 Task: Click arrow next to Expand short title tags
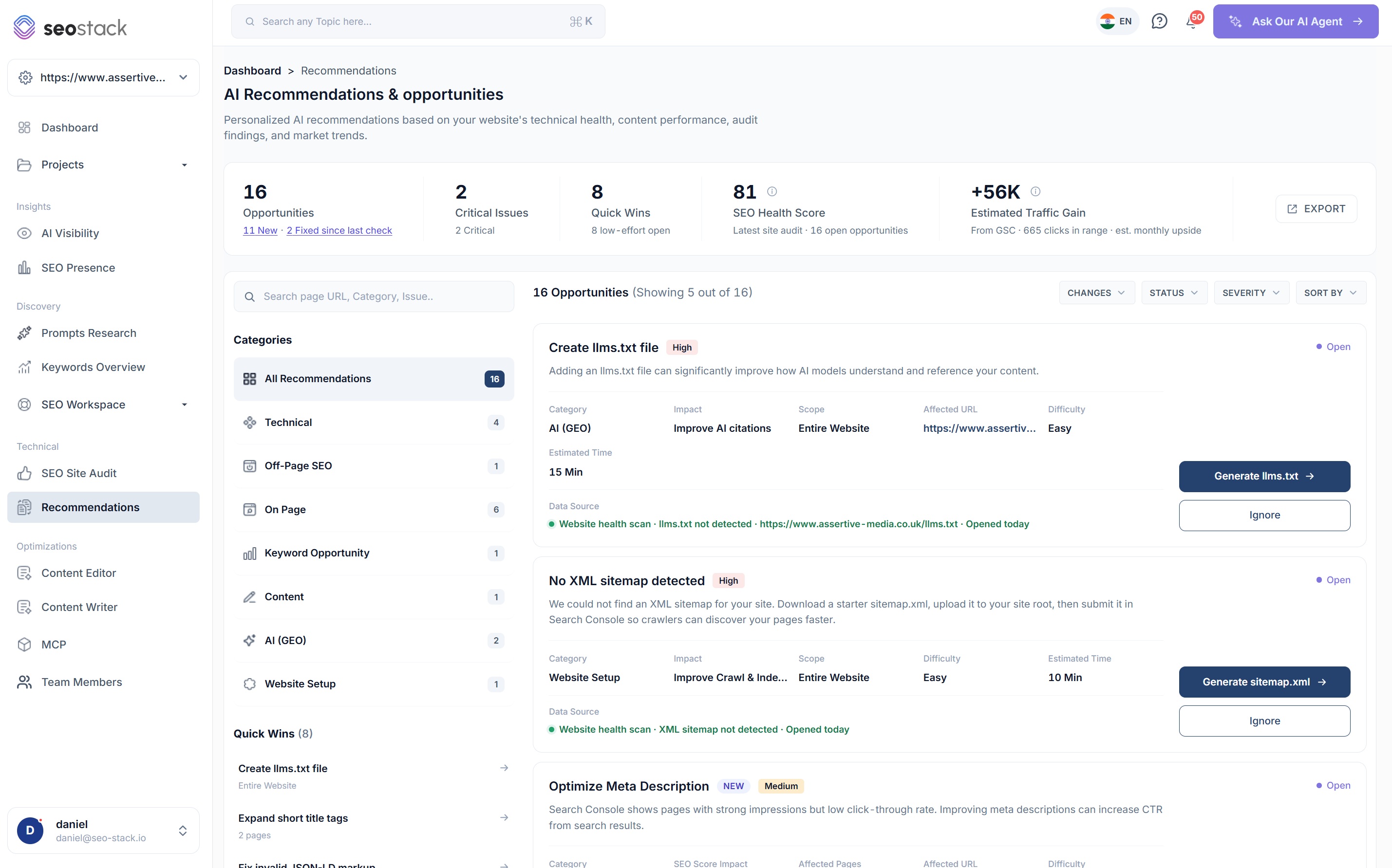click(504, 817)
